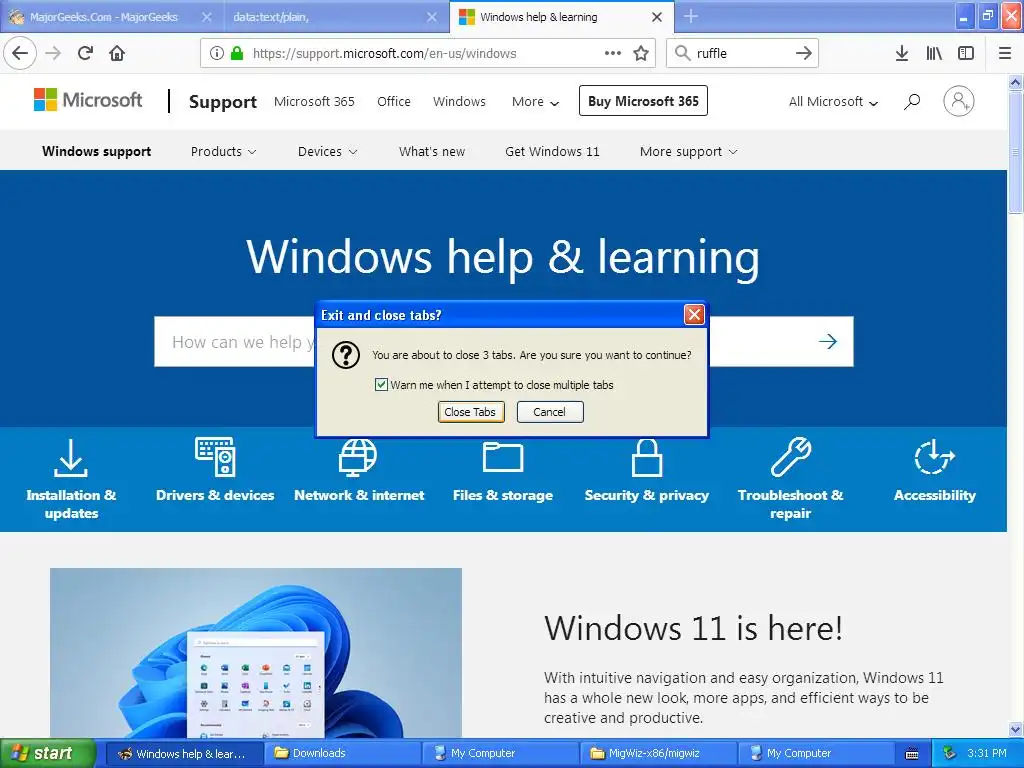Click the browser Forward arrow button
This screenshot has width=1024, height=768.
[54, 53]
